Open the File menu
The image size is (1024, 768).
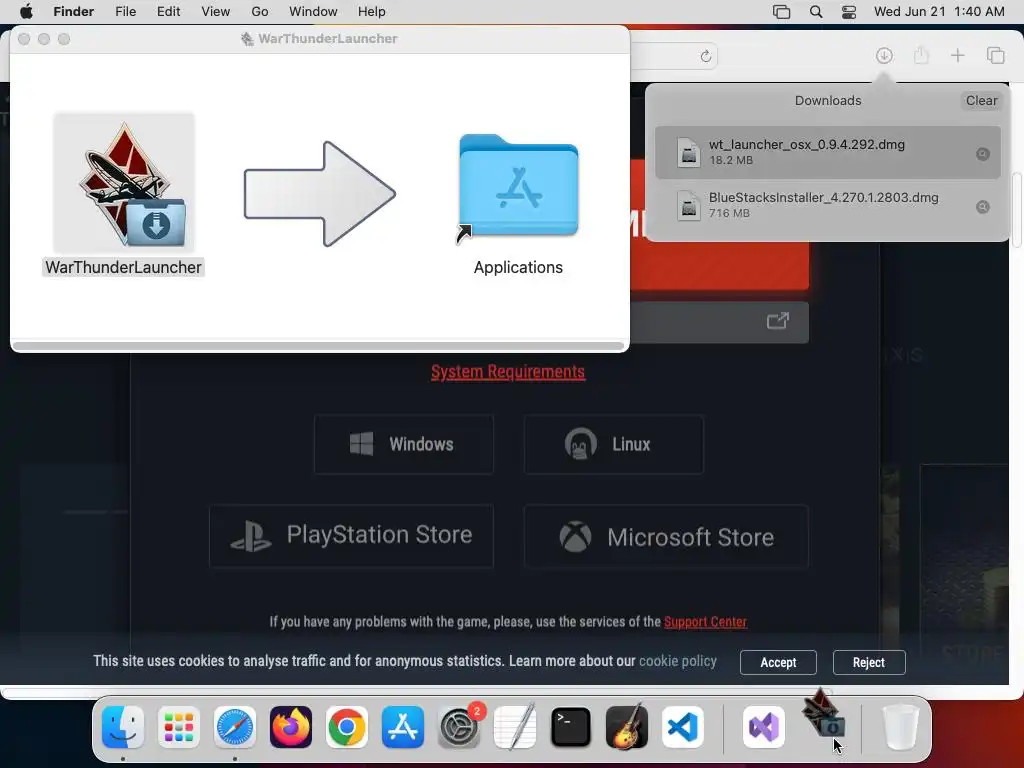[x=125, y=12]
